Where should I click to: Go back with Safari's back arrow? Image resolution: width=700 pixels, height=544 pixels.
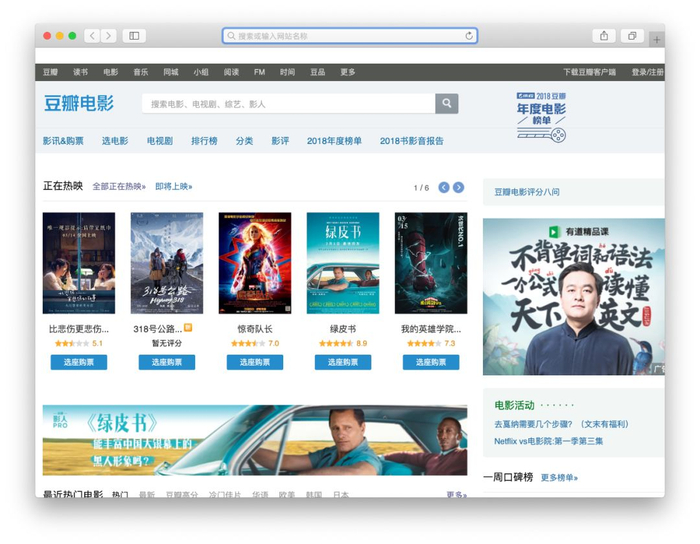coord(92,36)
